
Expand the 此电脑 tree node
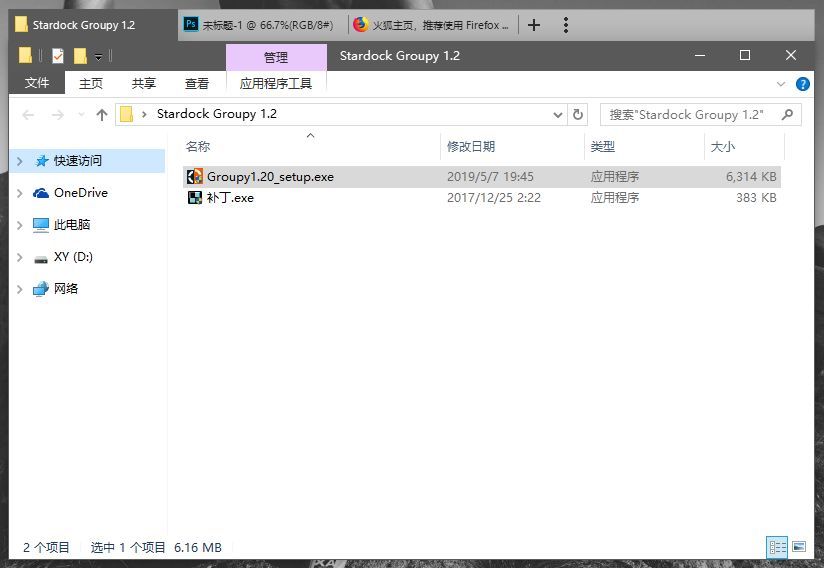(20, 225)
